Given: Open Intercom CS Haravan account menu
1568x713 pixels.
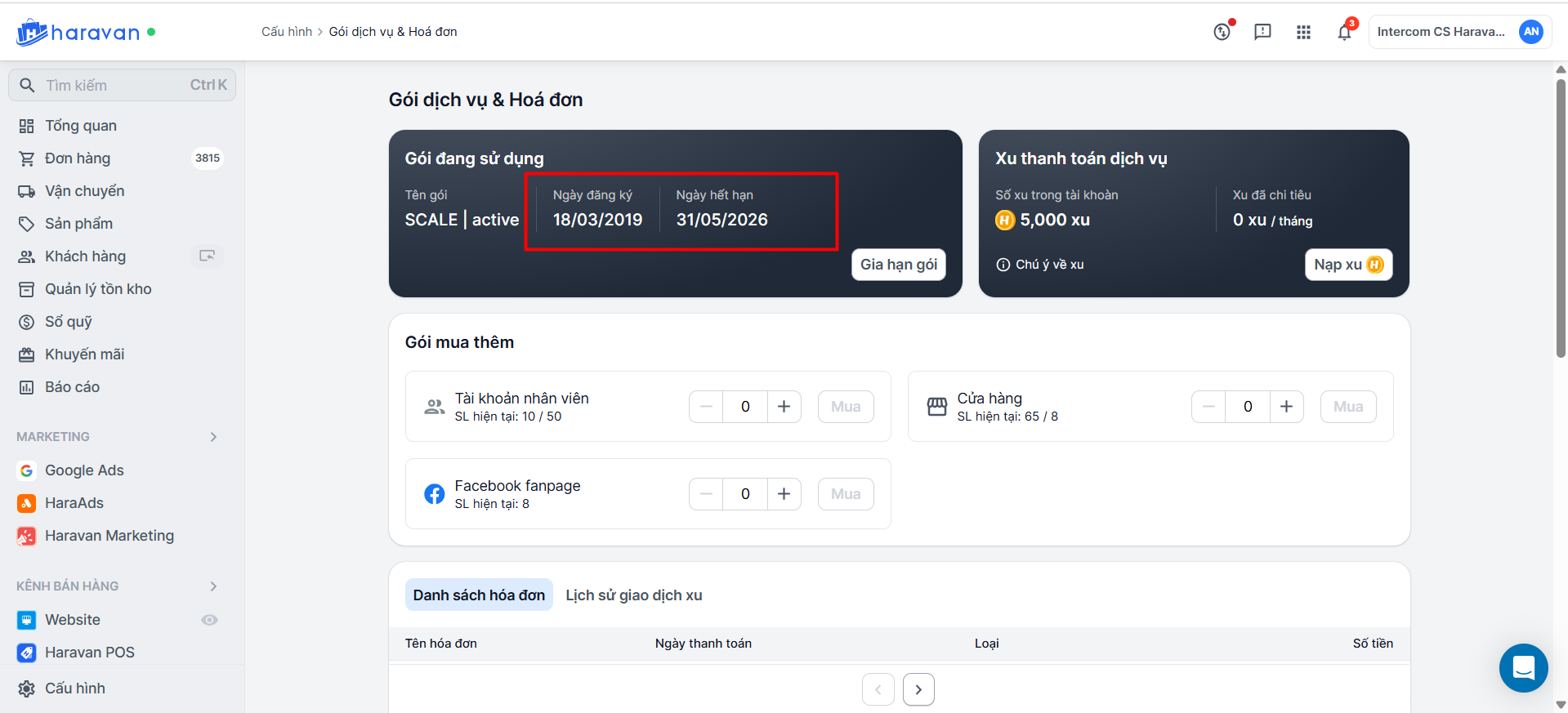Looking at the screenshot, I should pos(1459,32).
